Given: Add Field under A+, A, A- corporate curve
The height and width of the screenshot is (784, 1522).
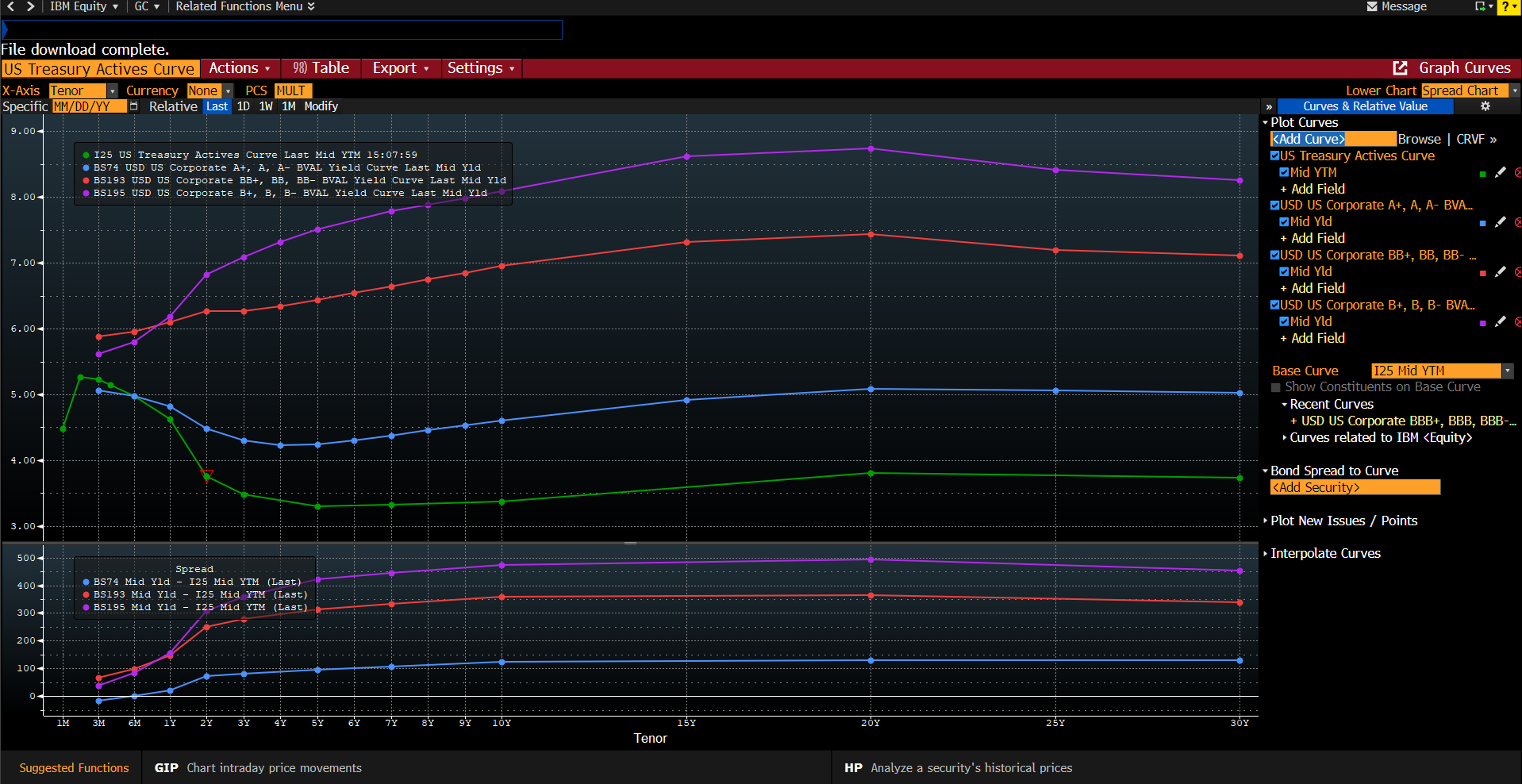Looking at the screenshot, I should click(x=1313, y=238).
